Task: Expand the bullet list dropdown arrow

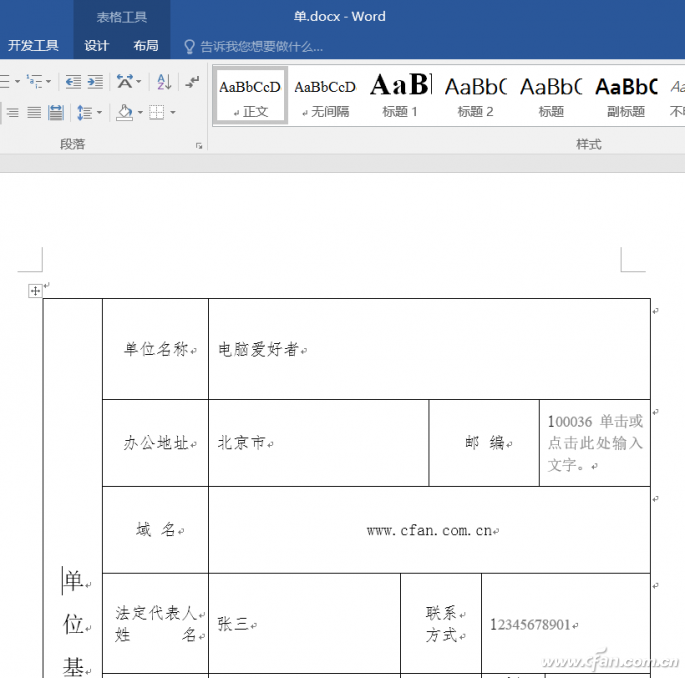Action: point(17,82)
